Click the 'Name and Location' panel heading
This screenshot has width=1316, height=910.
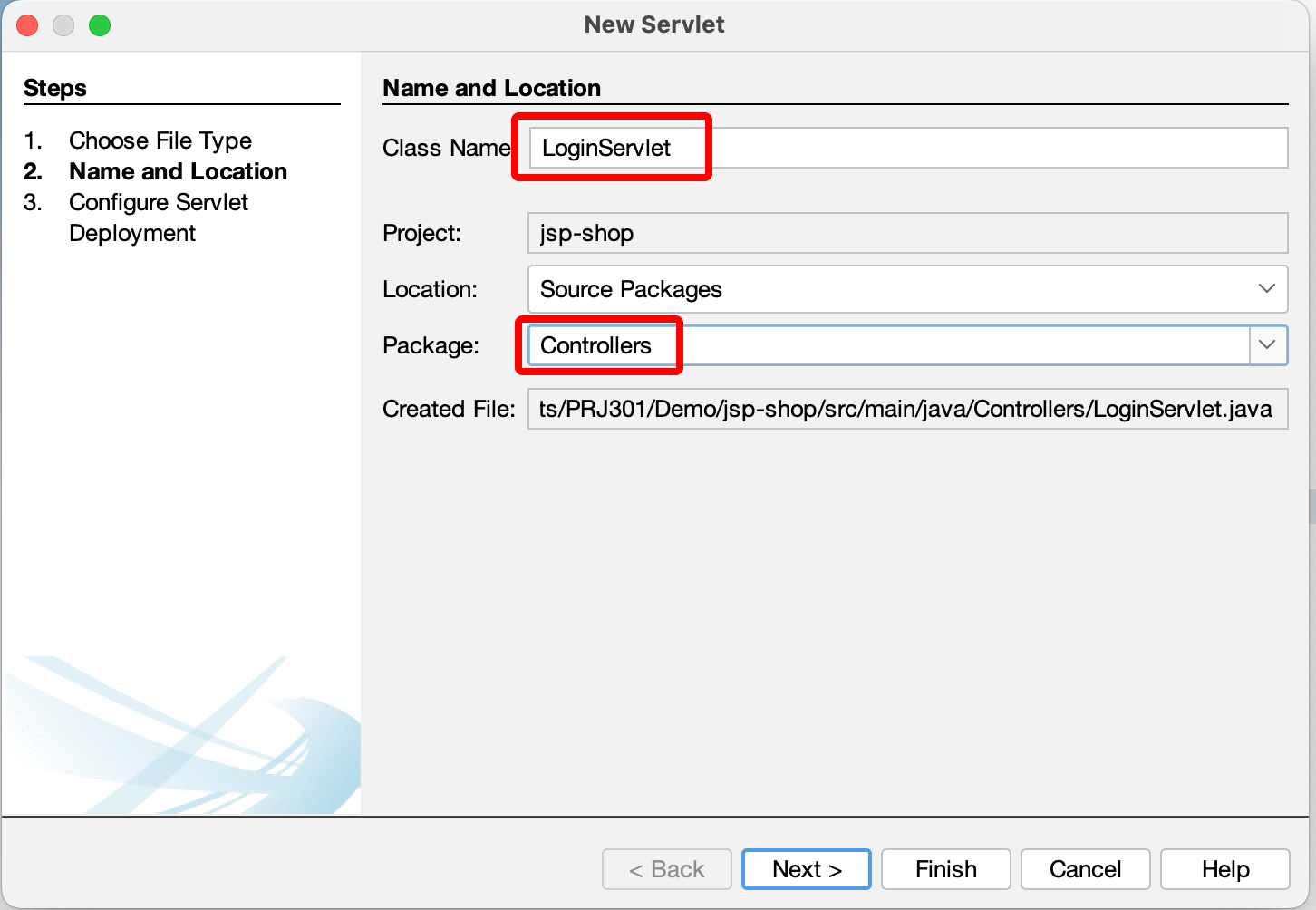(x=492, y=88)
